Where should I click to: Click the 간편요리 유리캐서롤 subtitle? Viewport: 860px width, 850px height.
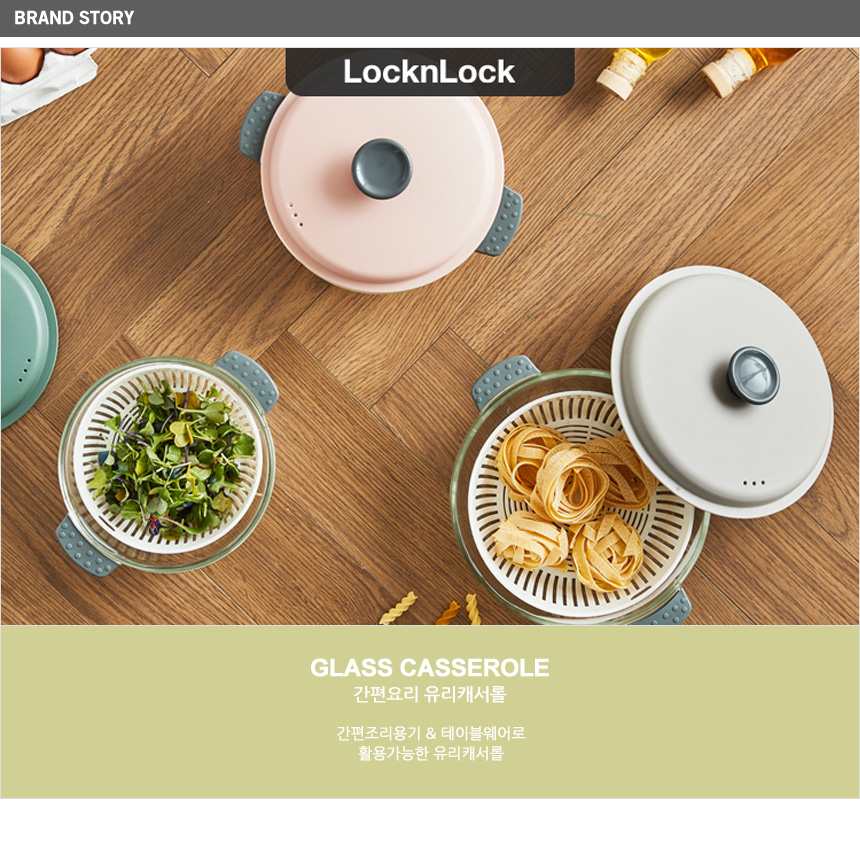429,694
